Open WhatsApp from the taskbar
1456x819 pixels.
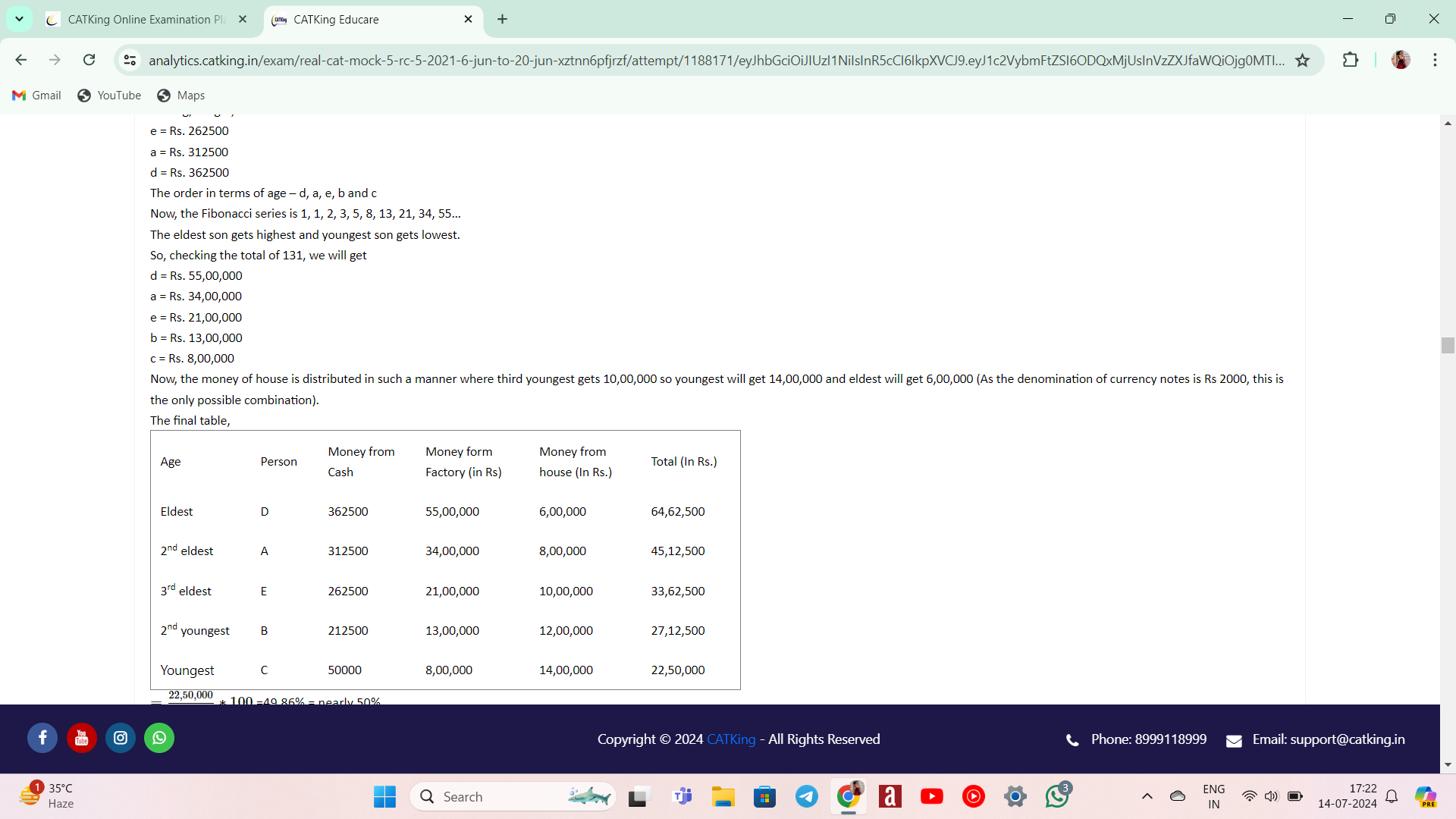tap(1057, 796)
